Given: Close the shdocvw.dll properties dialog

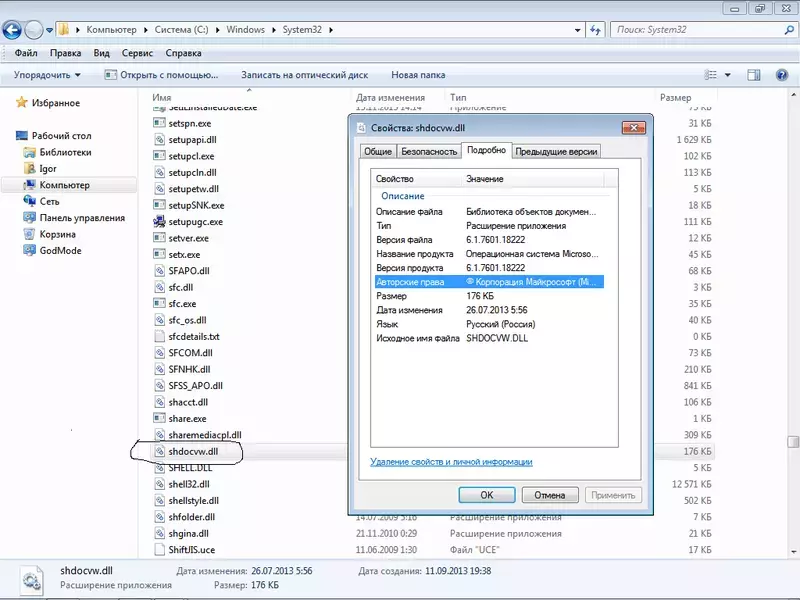Looking at the screenshot, I should tap(634, 128).
